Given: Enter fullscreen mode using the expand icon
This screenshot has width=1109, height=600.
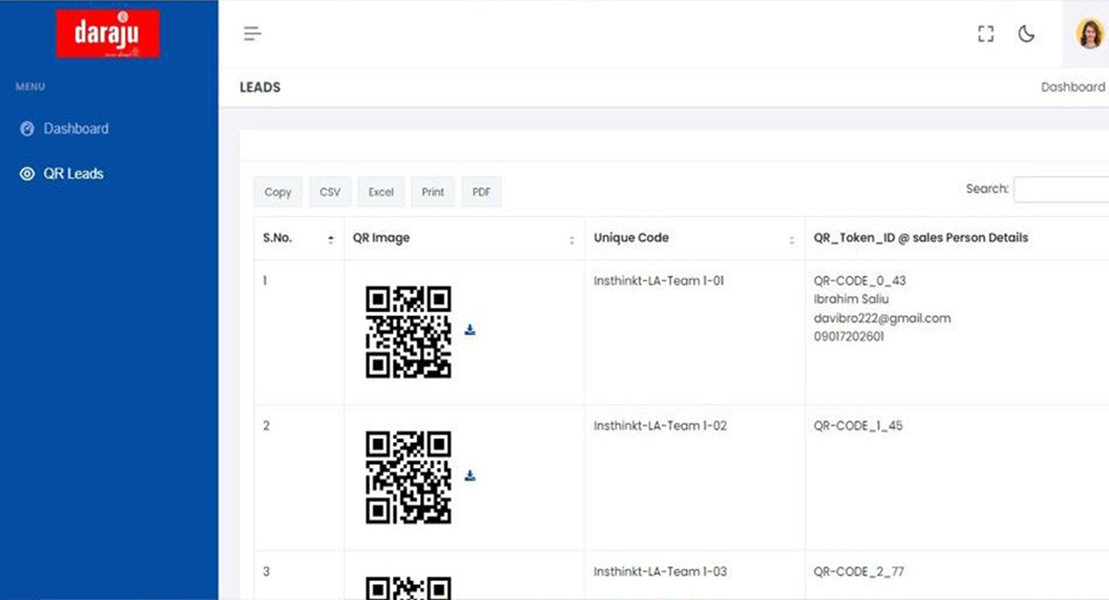Looking at the screenshot, I should coord(986,34).
